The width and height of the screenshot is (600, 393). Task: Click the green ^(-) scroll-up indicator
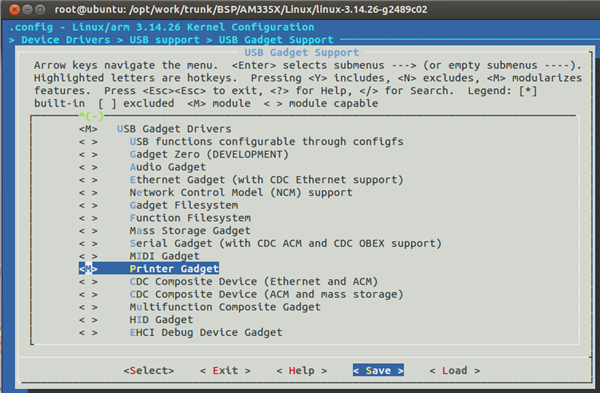click(91, 116)
